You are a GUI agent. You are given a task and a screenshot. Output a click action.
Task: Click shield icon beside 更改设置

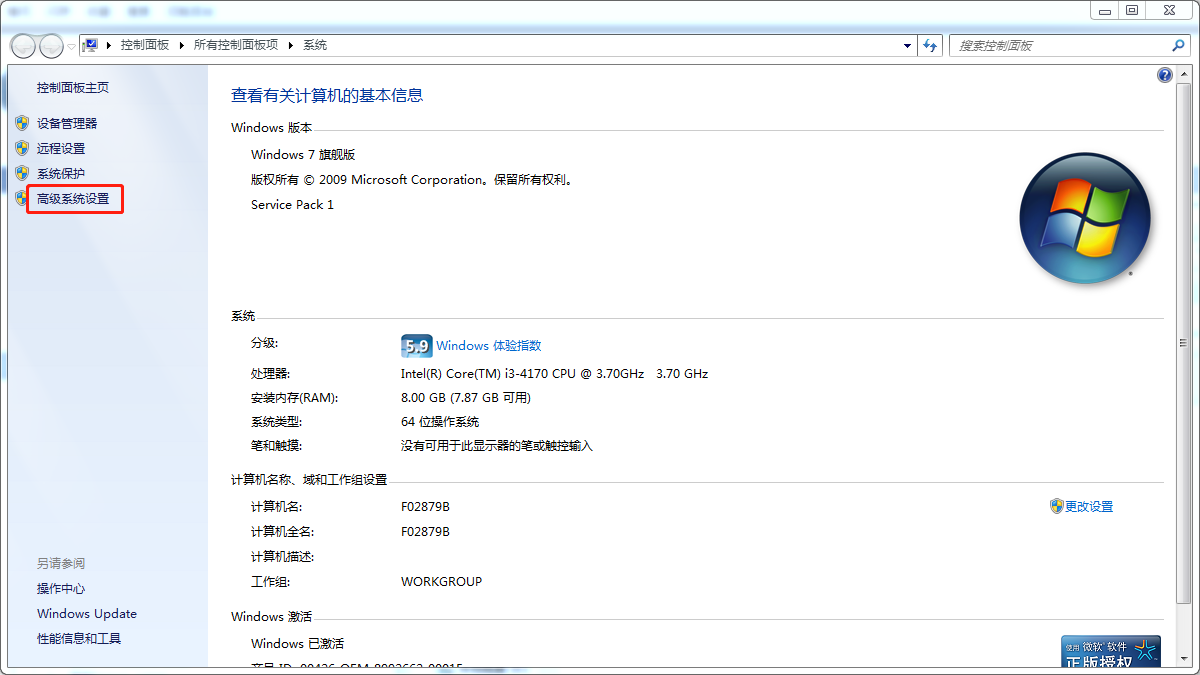coord(1056,507)
